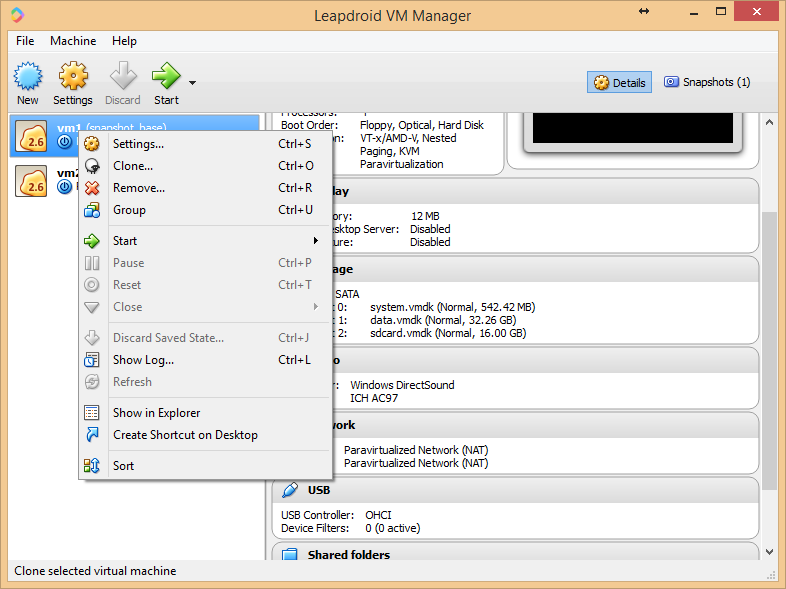Switch to the Details view button
The width and height of the screenshot is (786, 589).
(x=619, y=82)
